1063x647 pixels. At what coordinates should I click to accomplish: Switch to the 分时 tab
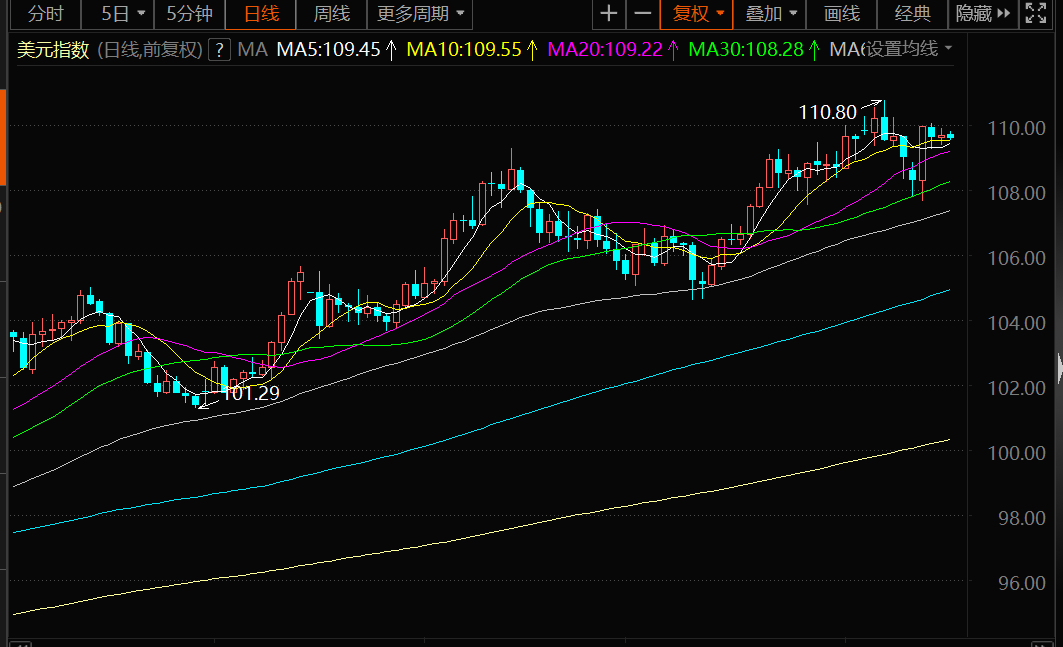point(45,14)
